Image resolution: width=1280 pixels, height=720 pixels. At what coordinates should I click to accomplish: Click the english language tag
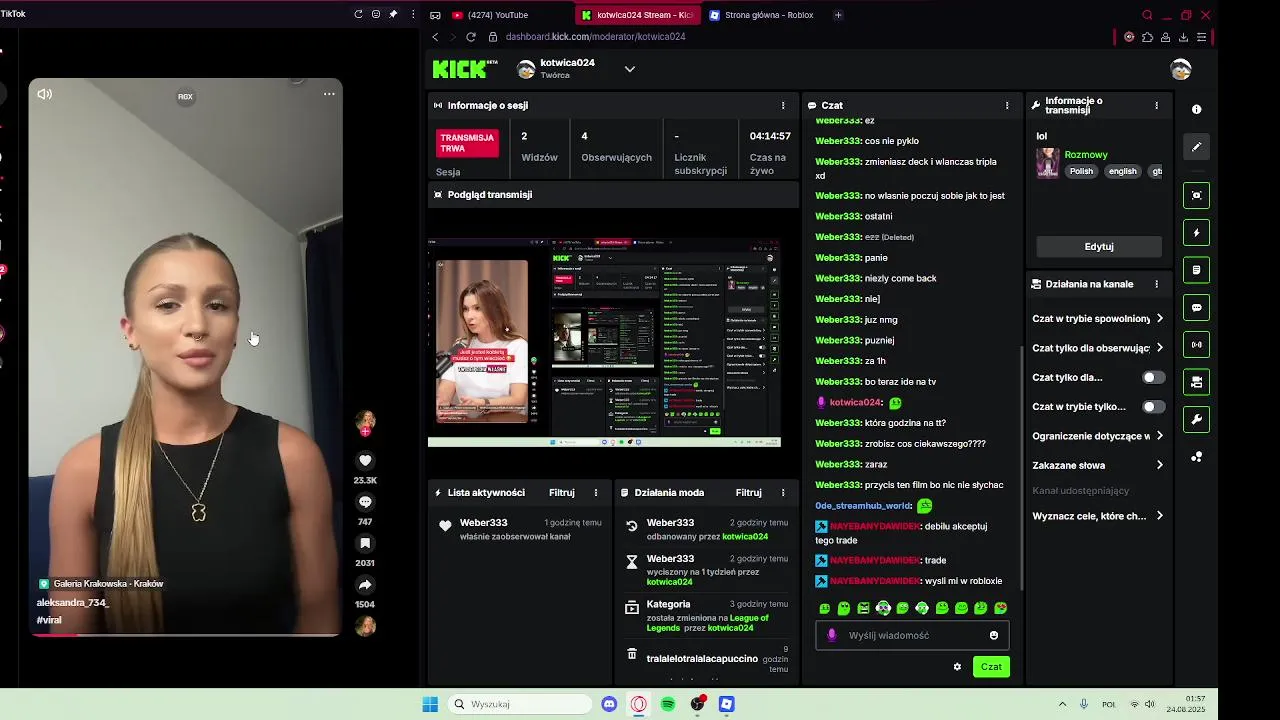[1122, 171]
